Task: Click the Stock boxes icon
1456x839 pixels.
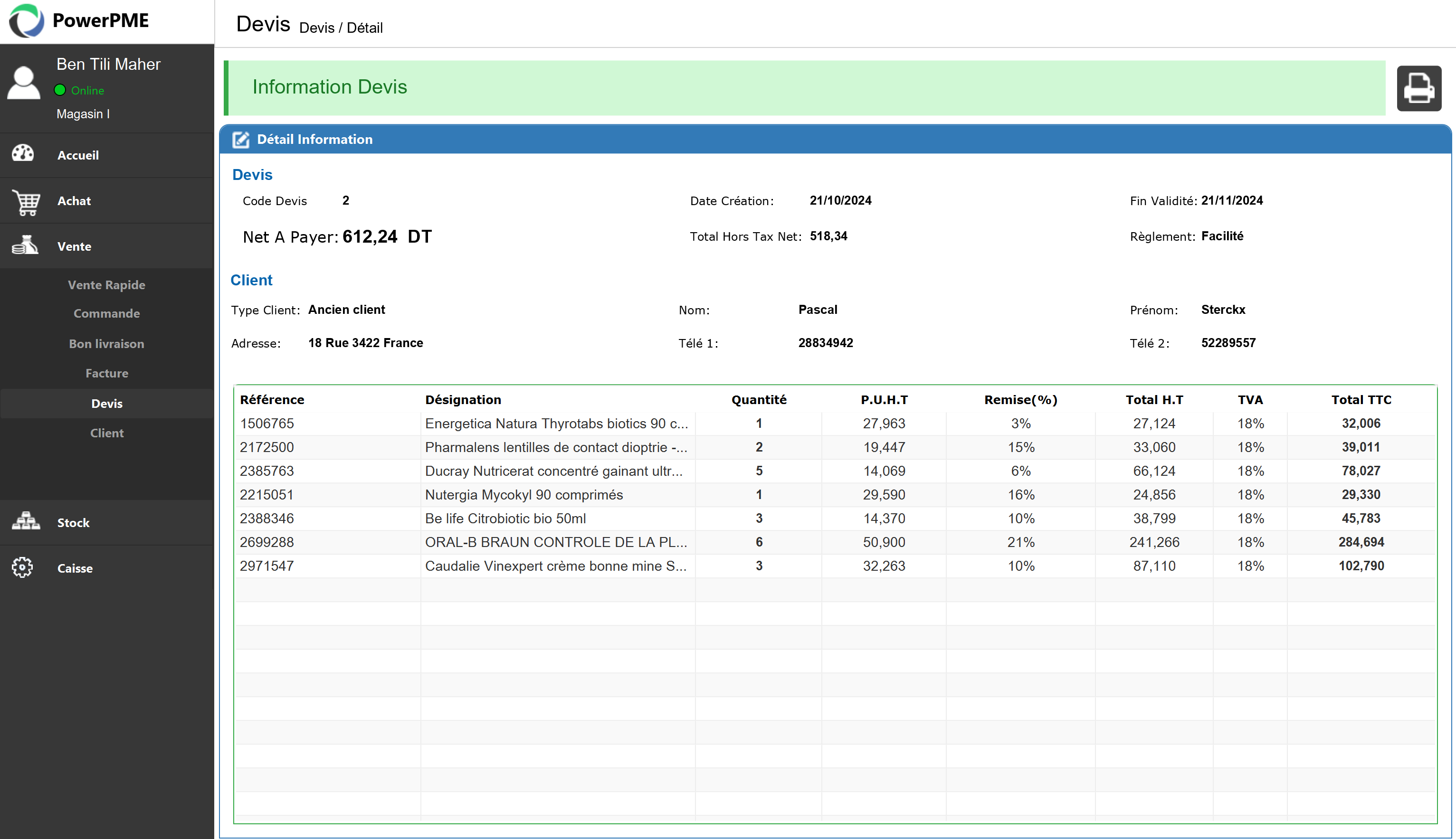Action: 26,521
